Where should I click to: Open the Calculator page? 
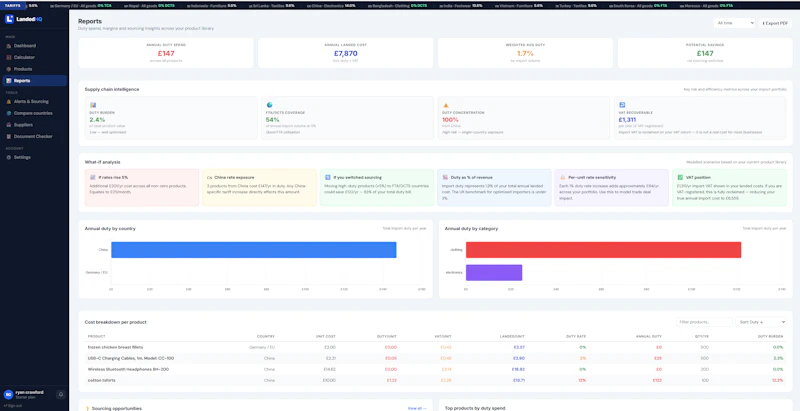35,58
